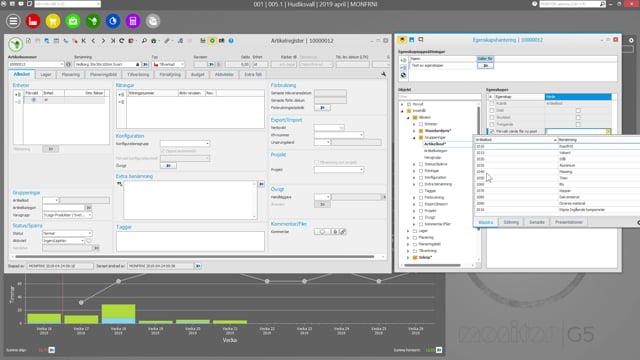Select the Aluminium row in article code list
The image size is (640, 360).
(557, 165)
